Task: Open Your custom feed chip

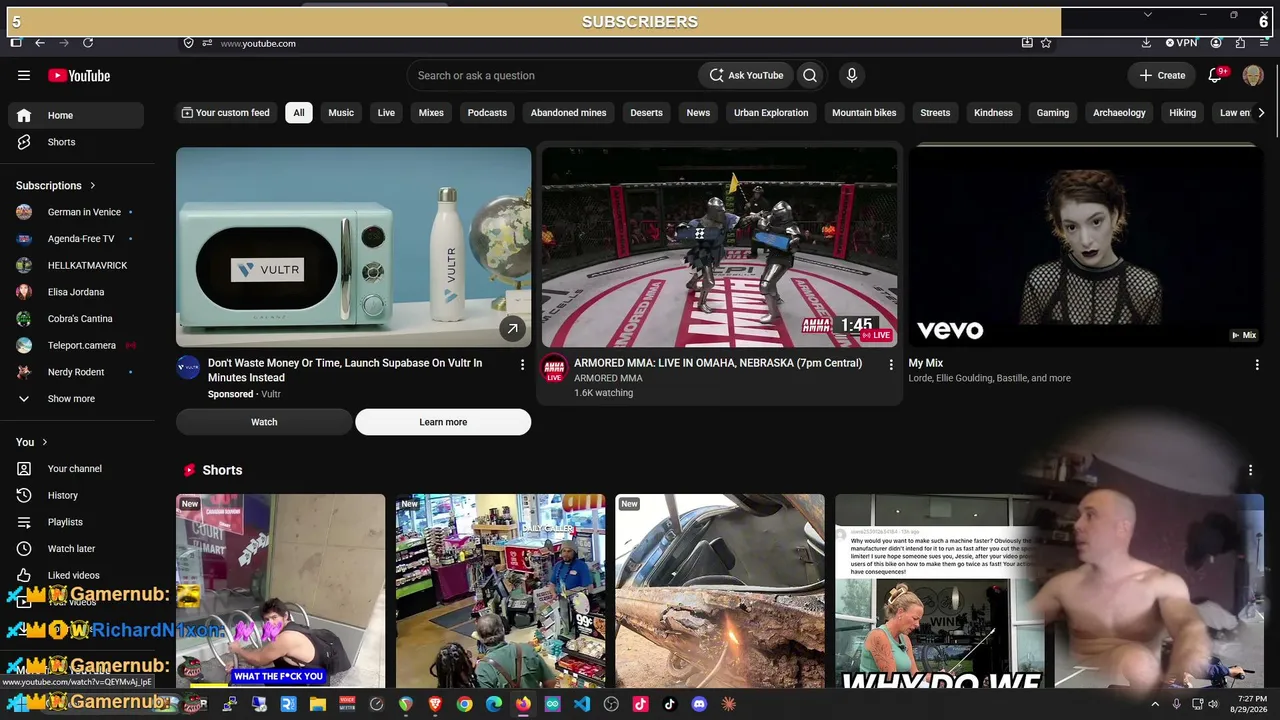Action: tap(225, 113)
